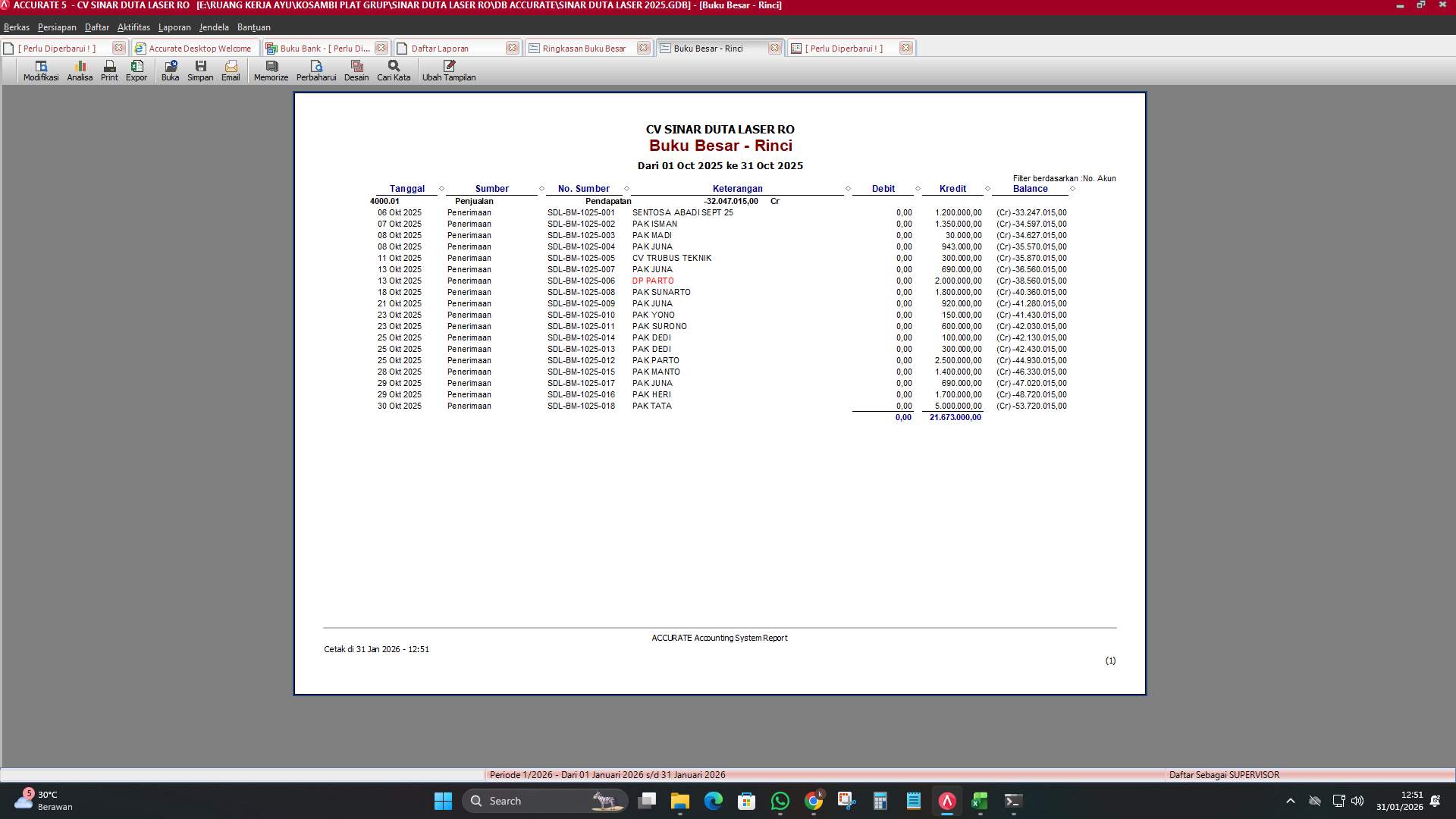
Task: Click the Tanggal column header
Action: [406, 189]
